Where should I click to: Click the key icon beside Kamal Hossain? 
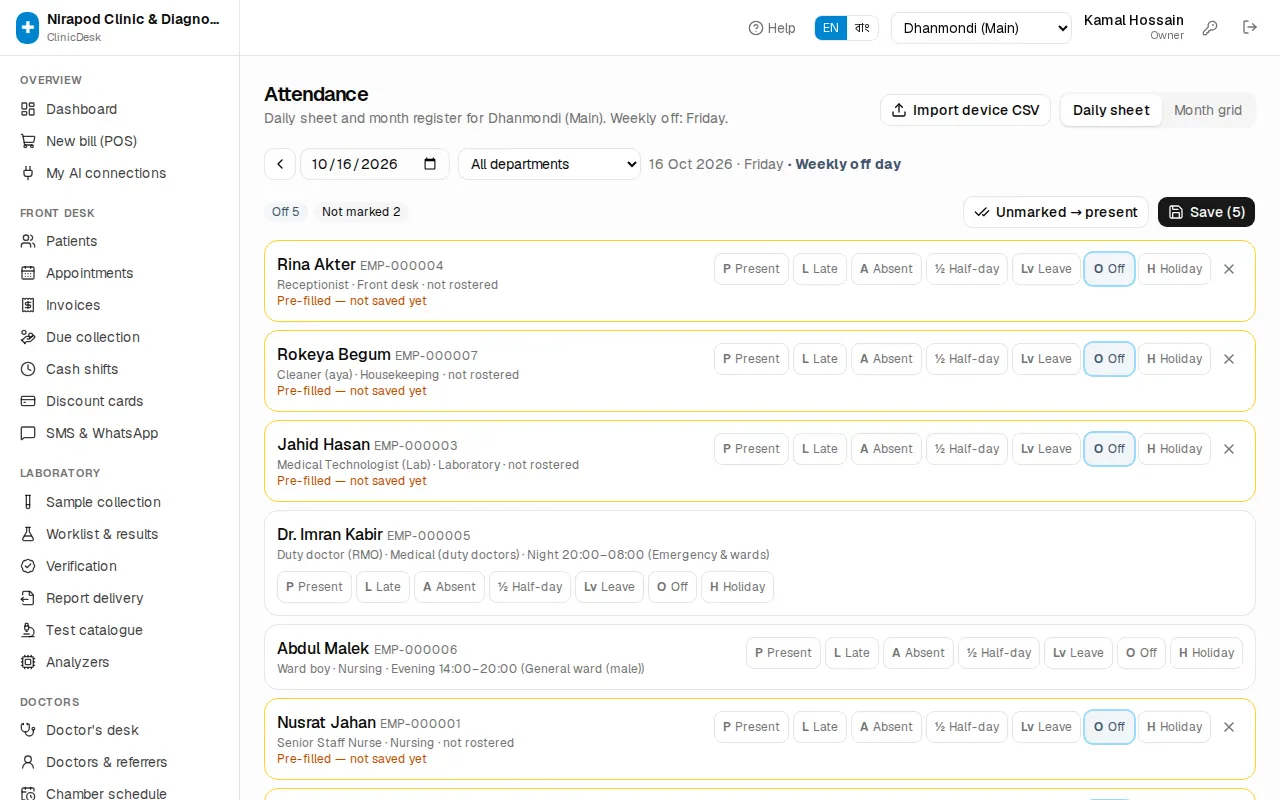point(1210,28)
